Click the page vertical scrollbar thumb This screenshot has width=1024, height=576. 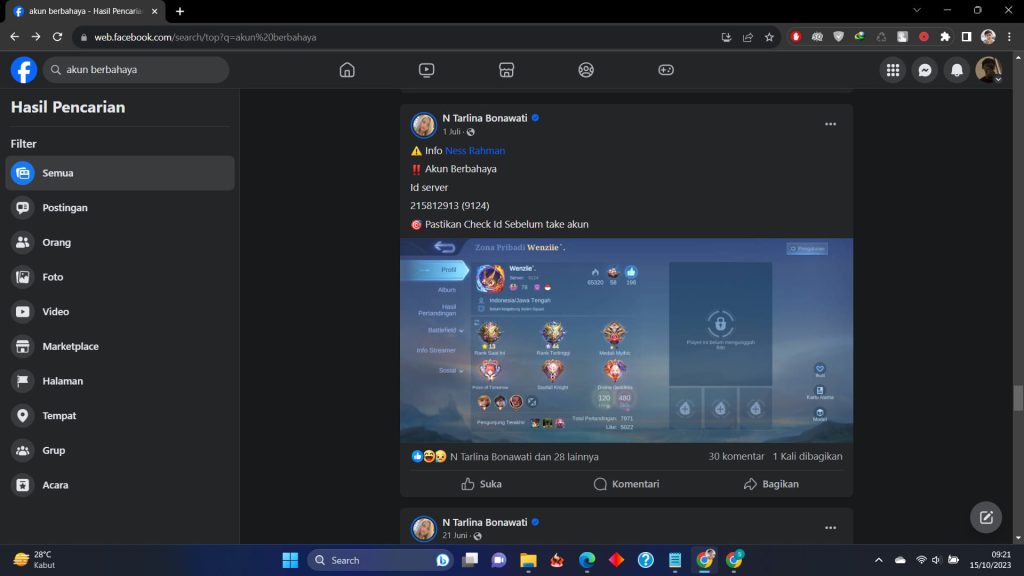click(1017, 398)
